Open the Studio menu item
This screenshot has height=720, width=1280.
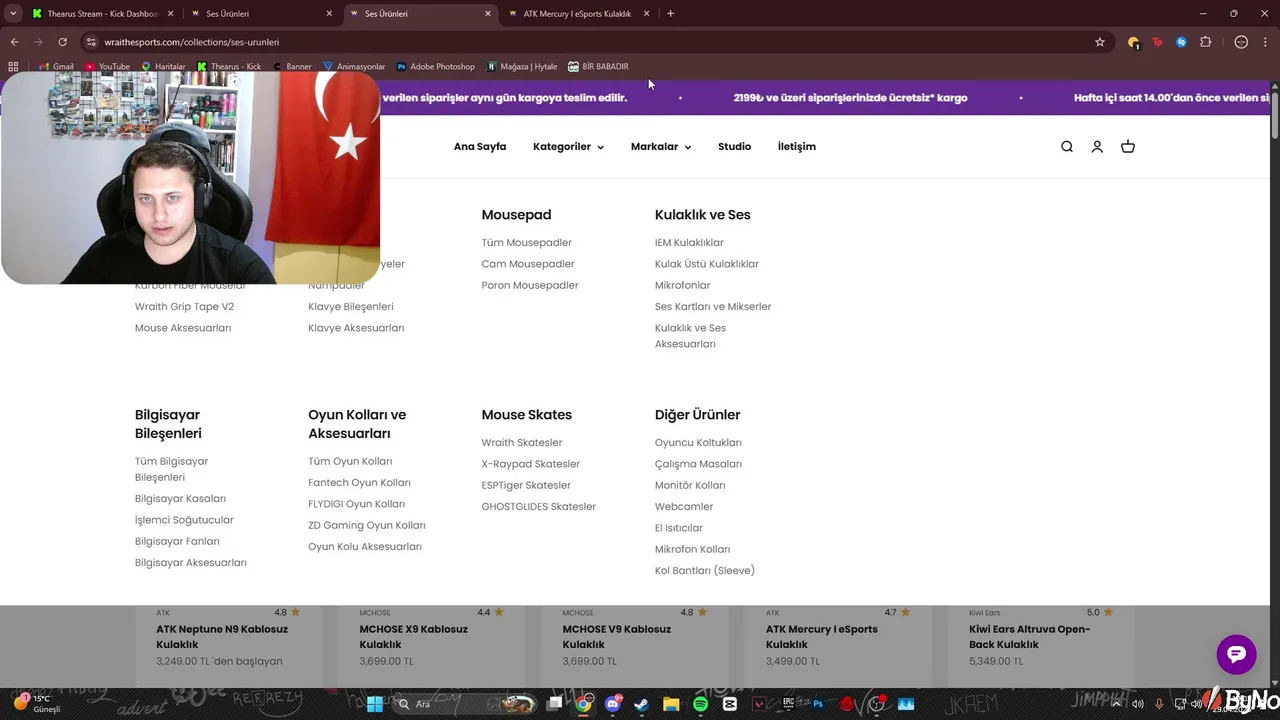click(734, 147)
